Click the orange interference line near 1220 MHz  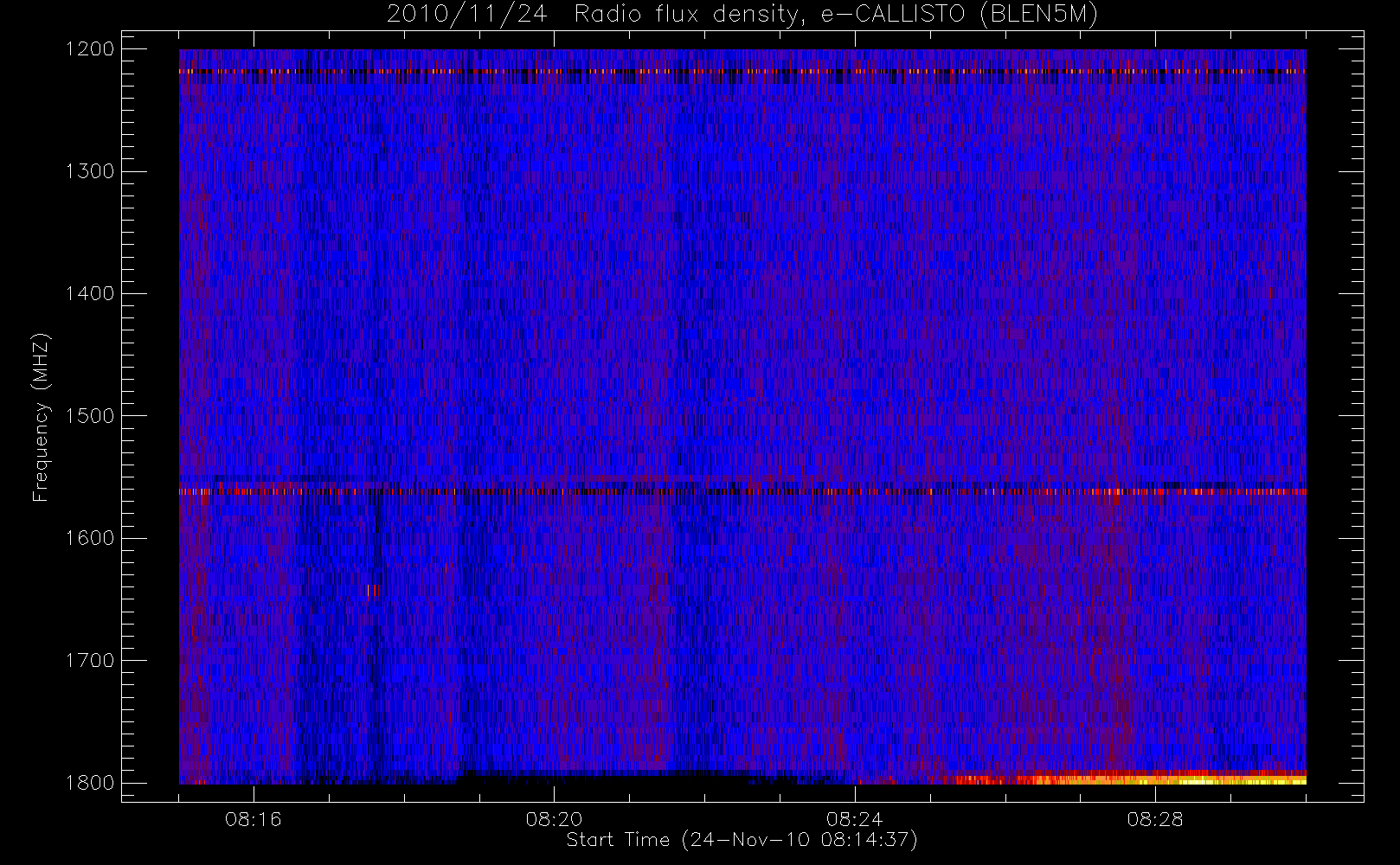tap(742, 71)
